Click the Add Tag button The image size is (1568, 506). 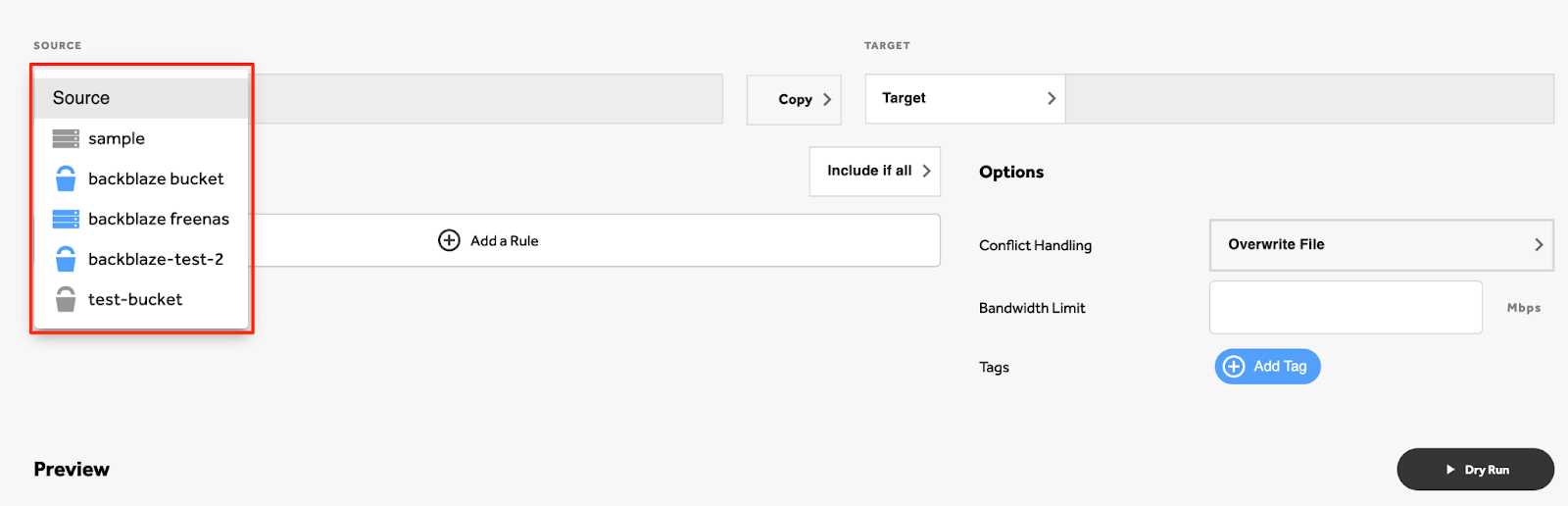[1268, 367]
